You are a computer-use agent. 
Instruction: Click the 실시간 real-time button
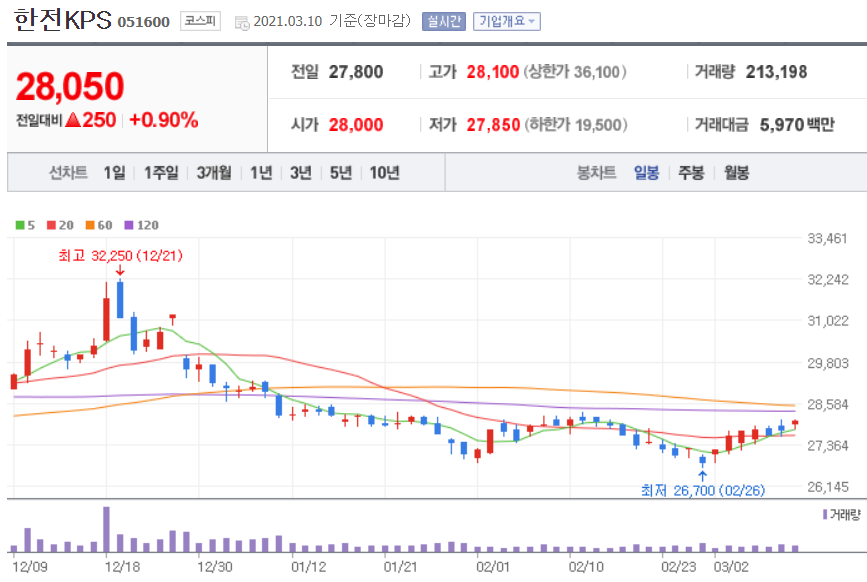443,22
